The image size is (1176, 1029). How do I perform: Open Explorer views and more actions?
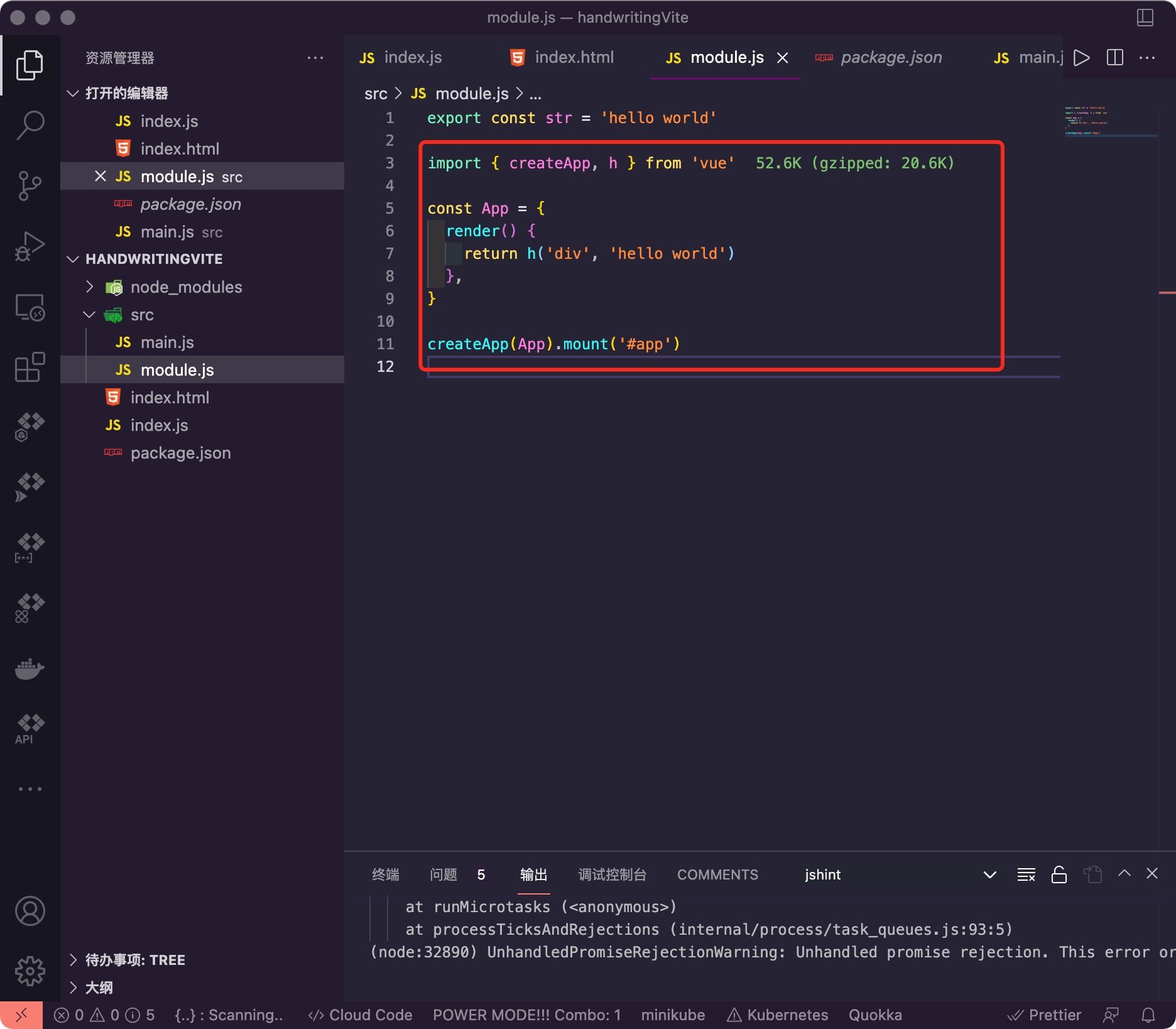315,58
